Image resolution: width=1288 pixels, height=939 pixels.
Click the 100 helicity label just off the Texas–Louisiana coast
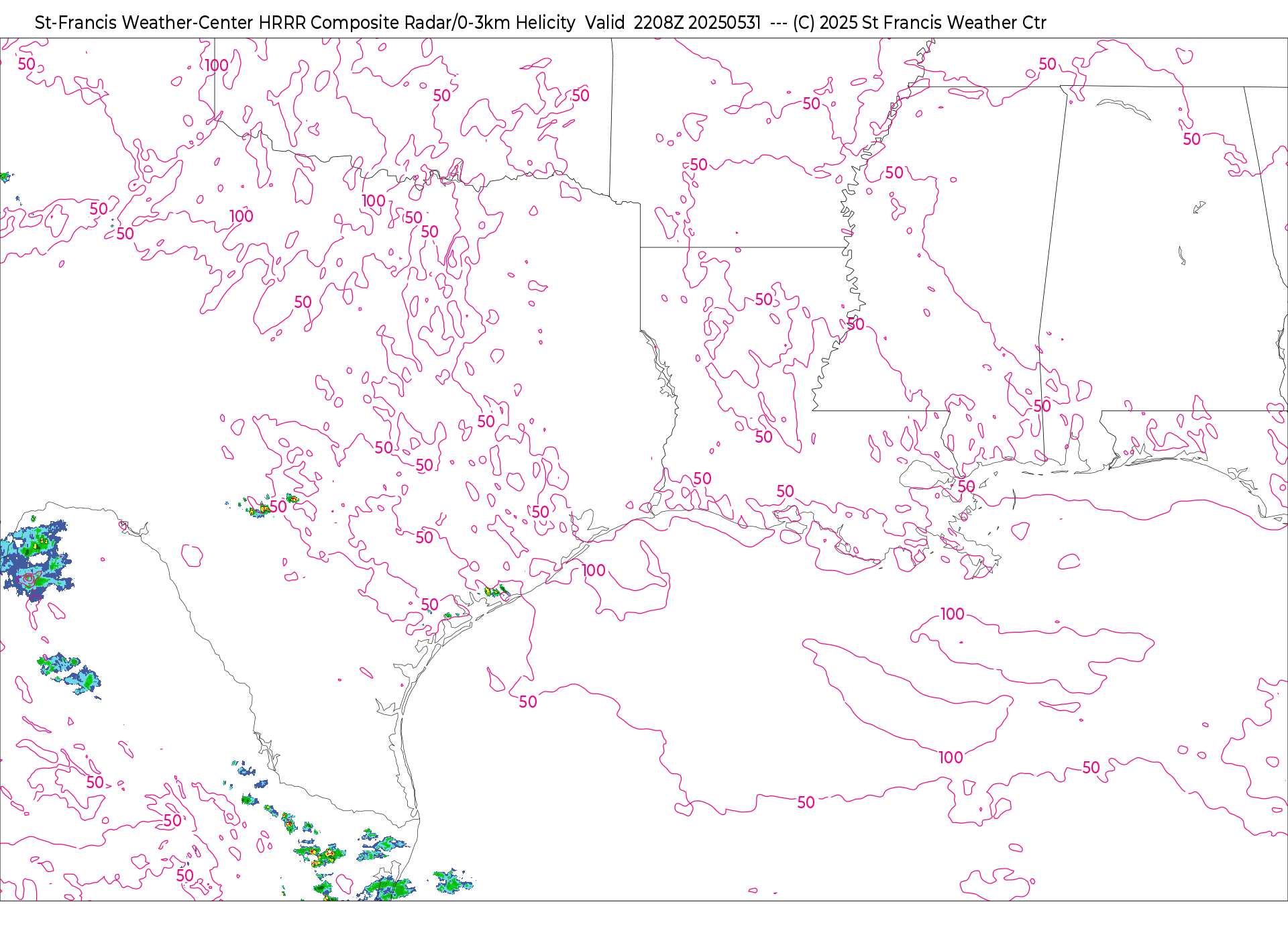[x=594, y=571]
